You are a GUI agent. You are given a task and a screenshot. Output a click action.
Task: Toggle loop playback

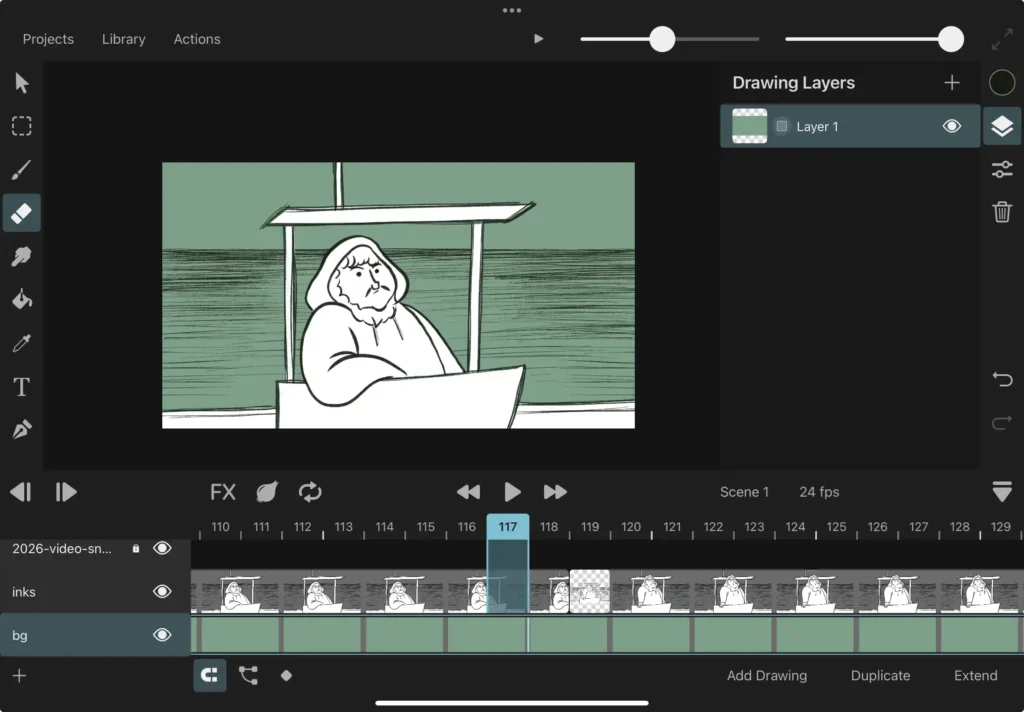[310, 492]
